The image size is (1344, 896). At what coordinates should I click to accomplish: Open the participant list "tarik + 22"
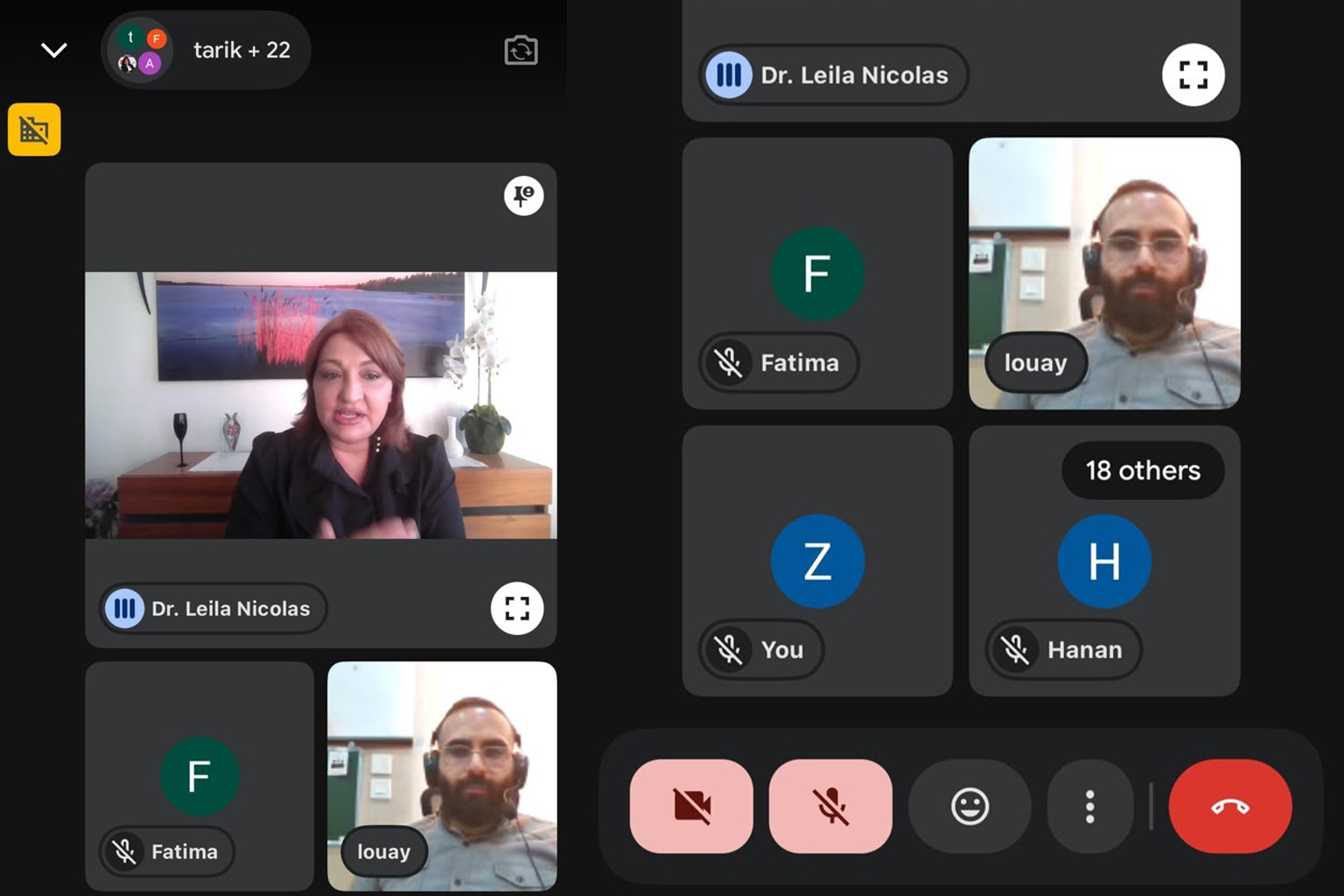coord(206,50)
